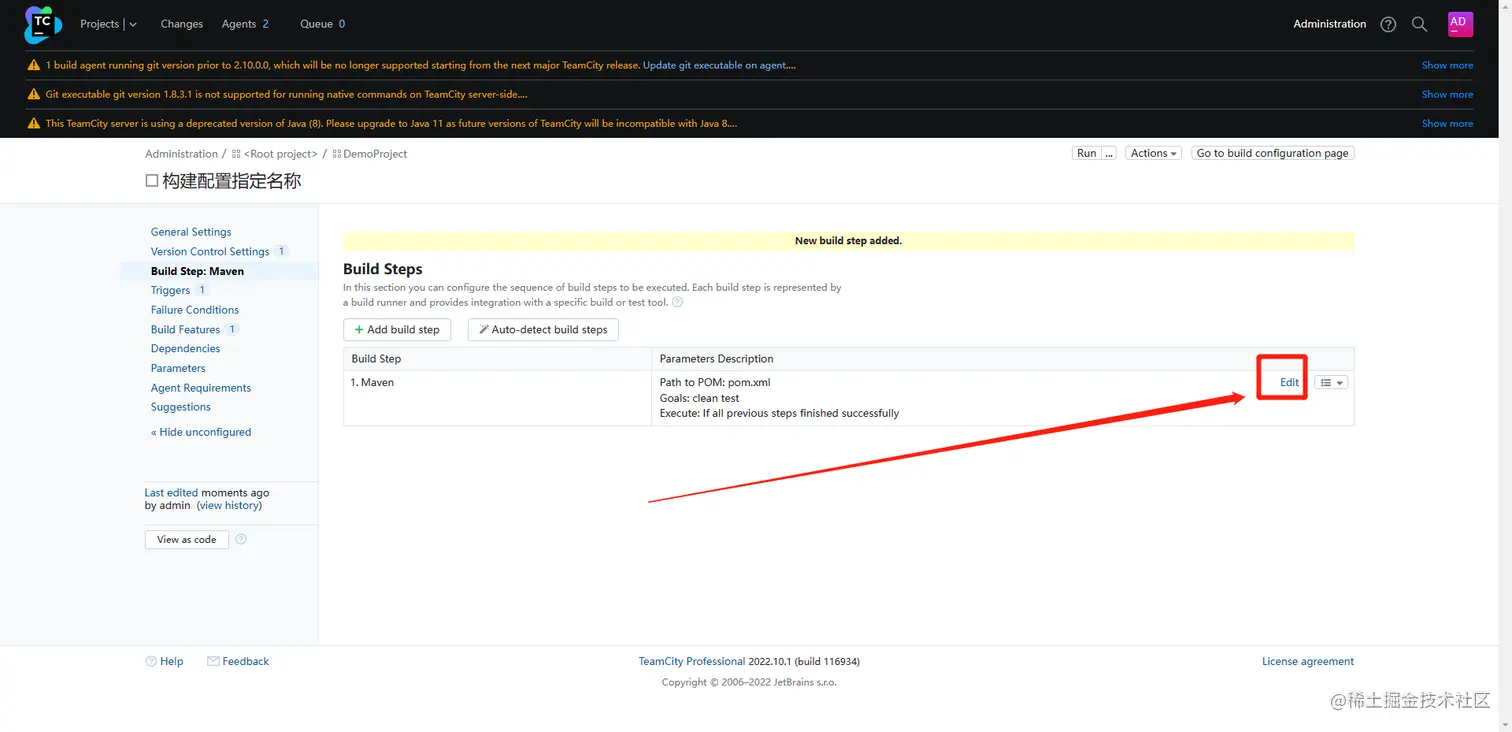Open the search magnifier icon

point(1419,24)
